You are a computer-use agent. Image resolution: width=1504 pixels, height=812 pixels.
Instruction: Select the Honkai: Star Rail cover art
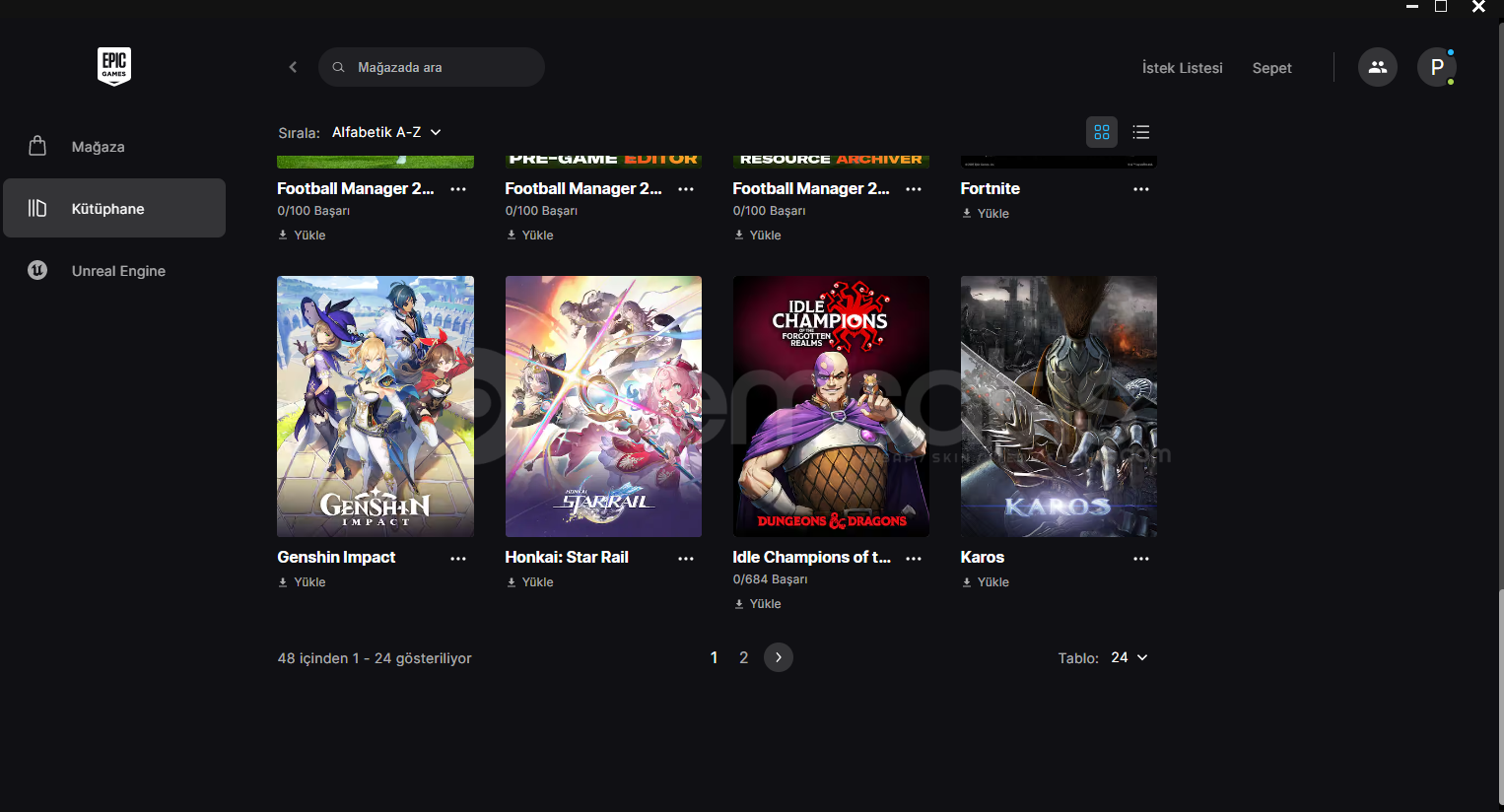point(603,406)
